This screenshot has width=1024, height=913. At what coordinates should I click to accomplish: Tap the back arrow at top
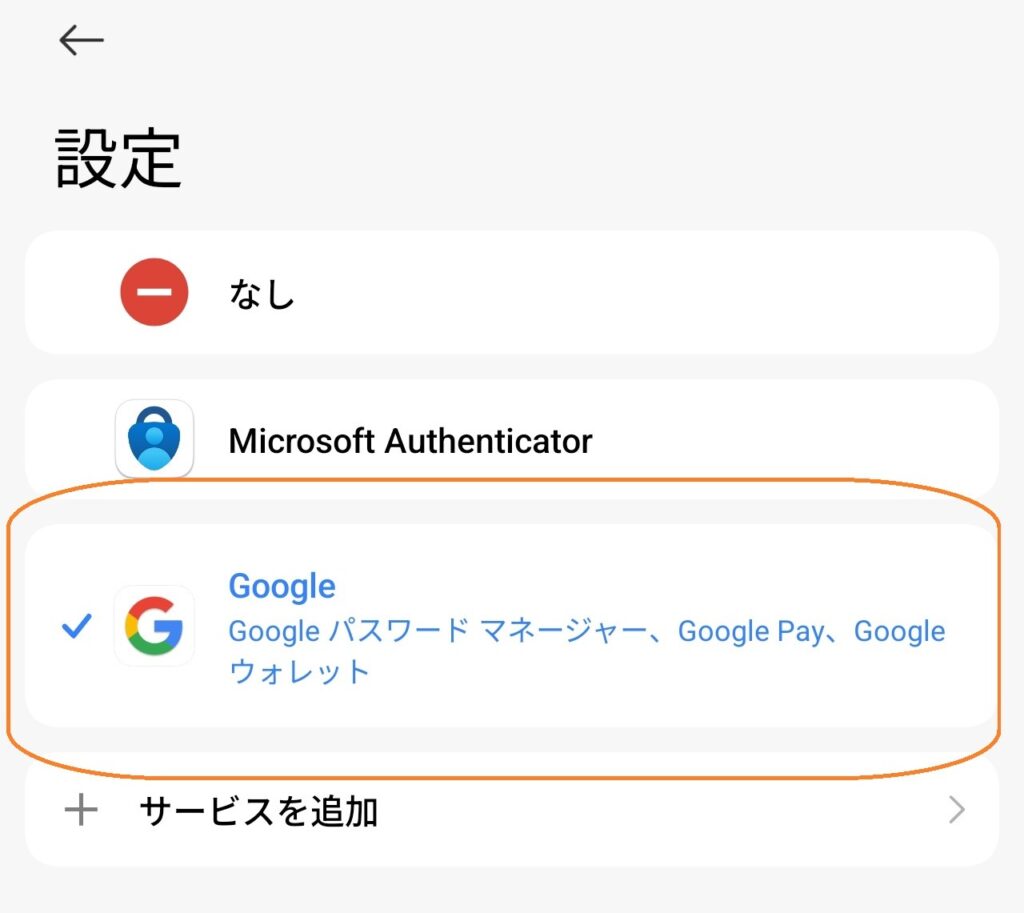81,40
